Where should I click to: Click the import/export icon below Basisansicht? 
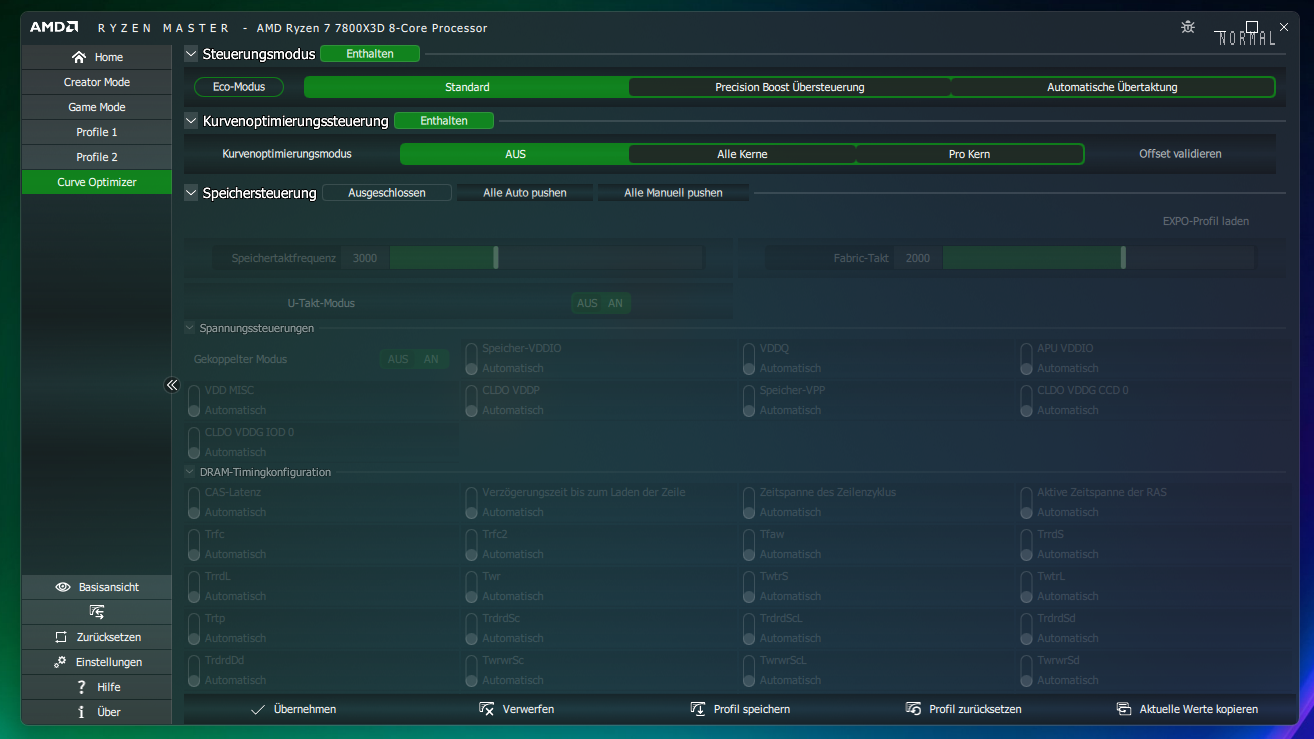coord(97,612)
